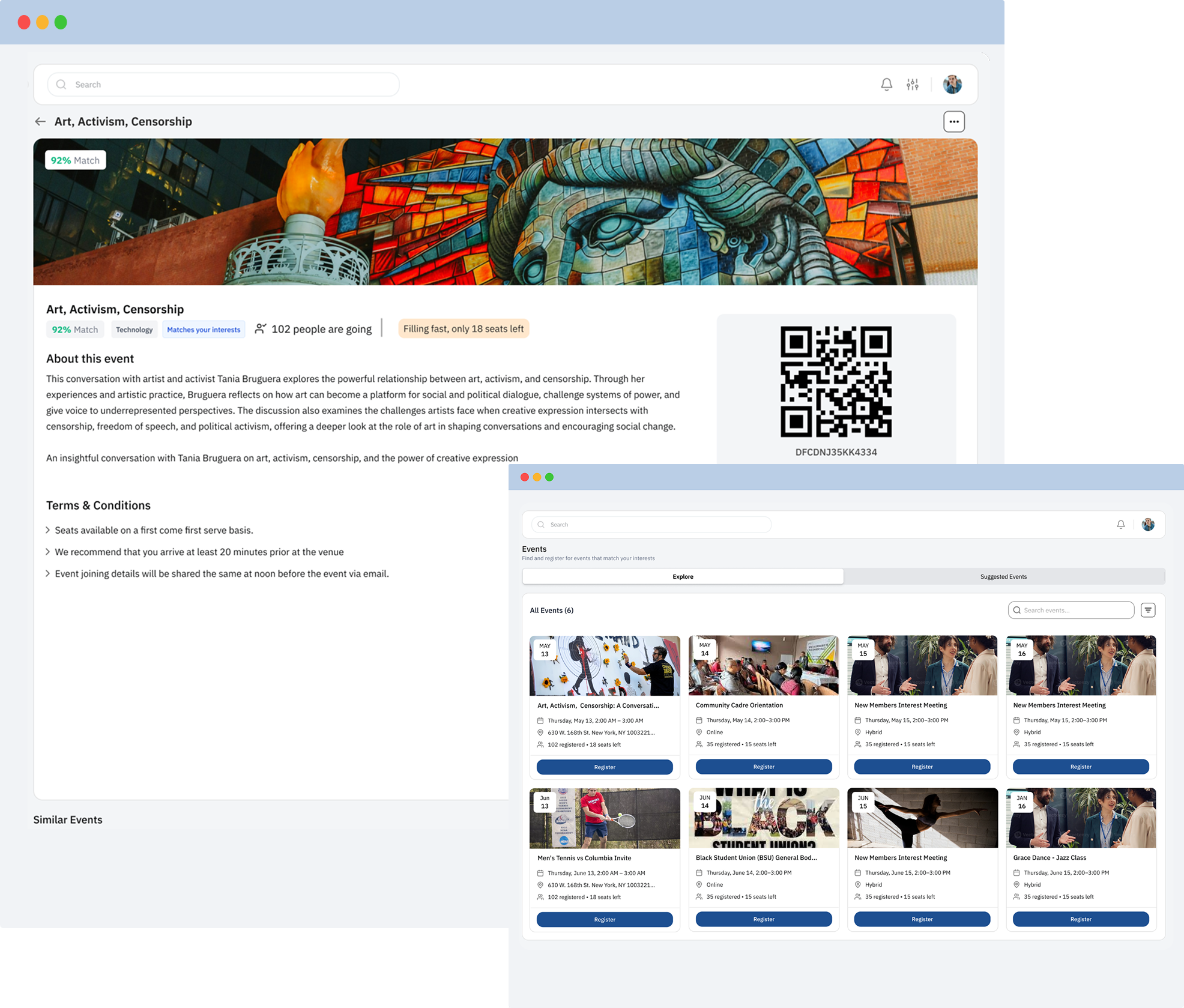
Task: Switch to the Suggested Events tab
Action: pyautogui.click(x=1003, y=577)
